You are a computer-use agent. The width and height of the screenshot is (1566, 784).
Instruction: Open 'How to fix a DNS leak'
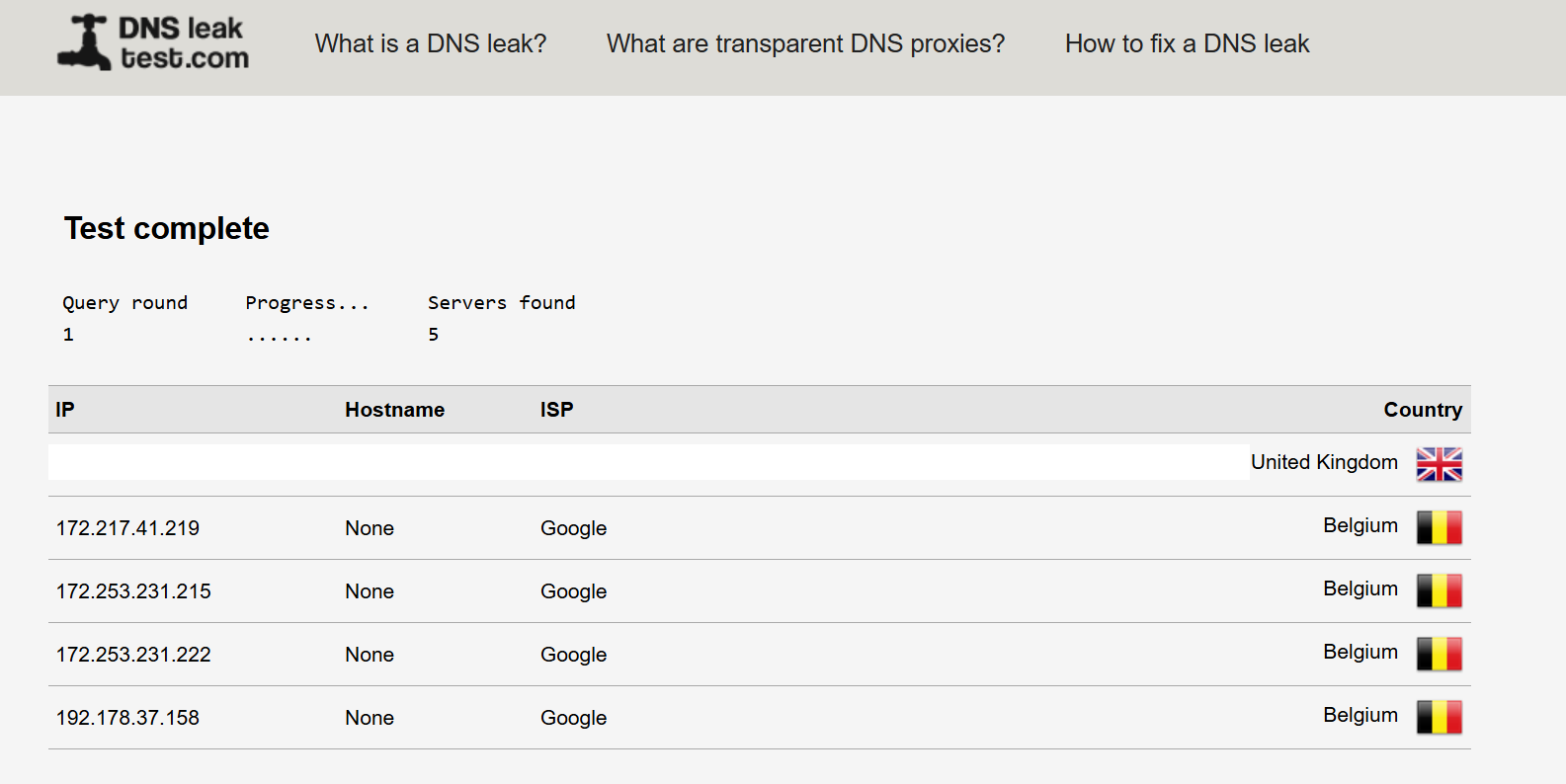1187,43
